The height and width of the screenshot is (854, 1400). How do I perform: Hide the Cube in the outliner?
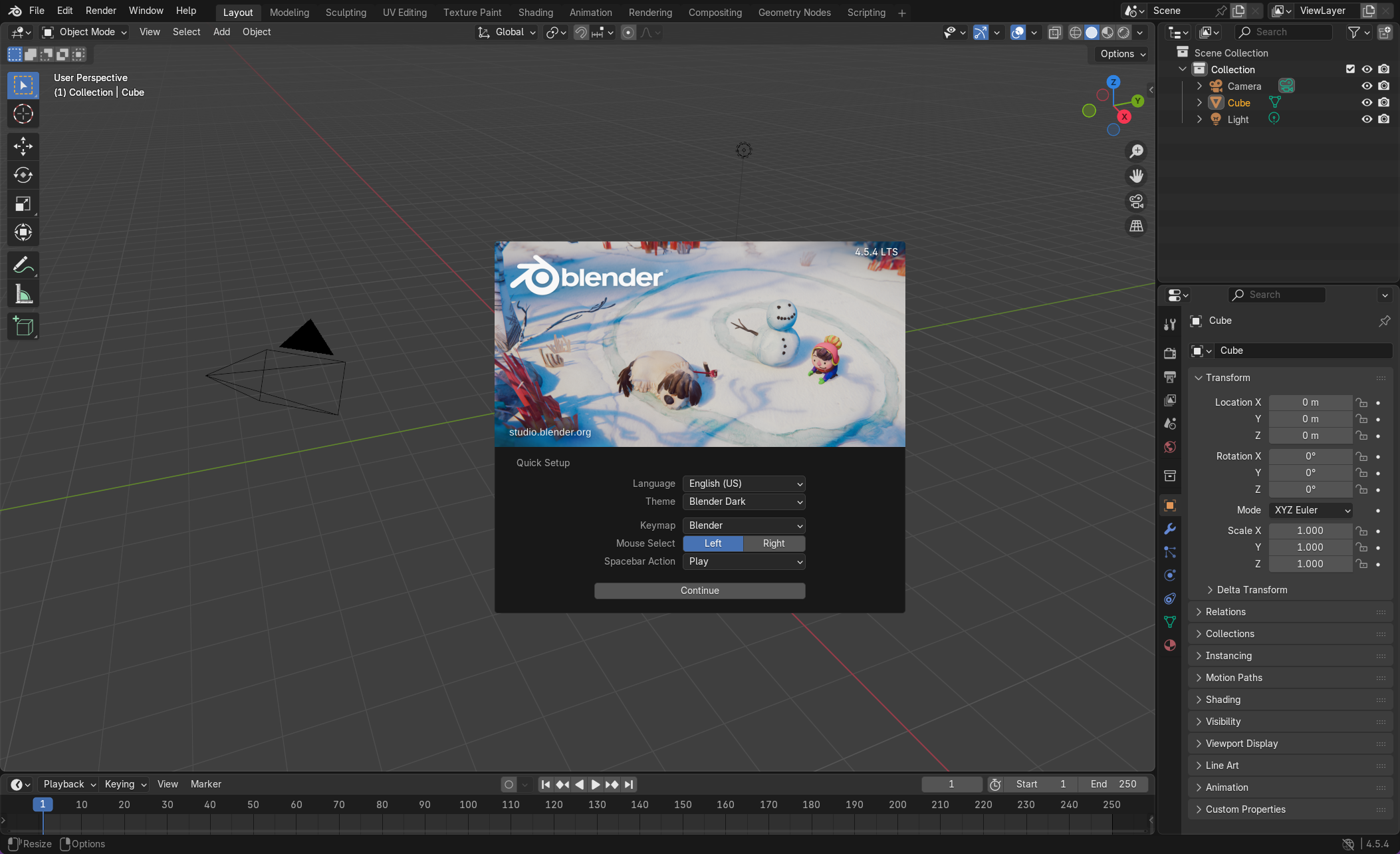pos(1367,102)
